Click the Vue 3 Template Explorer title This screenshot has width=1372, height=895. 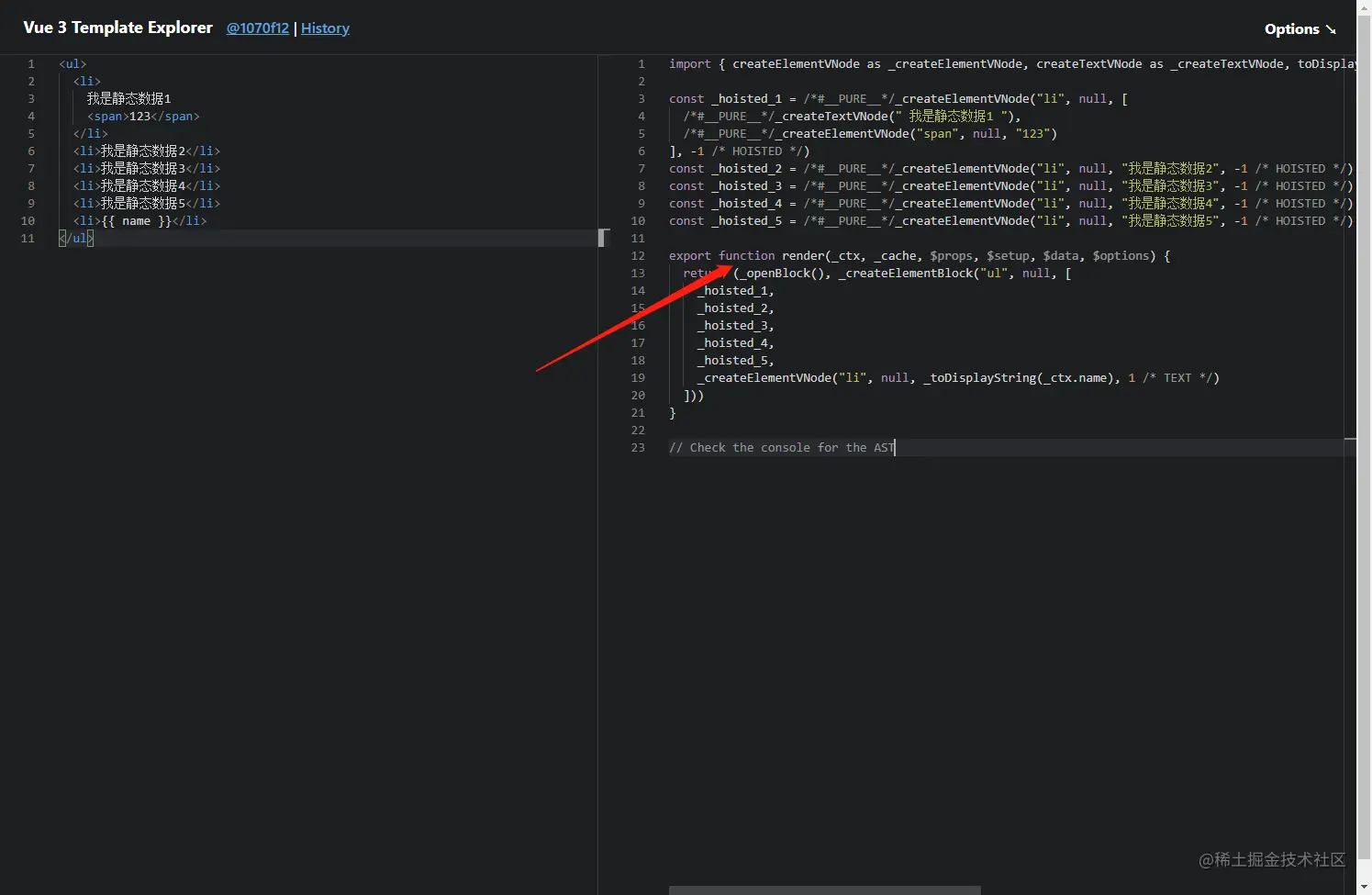[117, 28]
